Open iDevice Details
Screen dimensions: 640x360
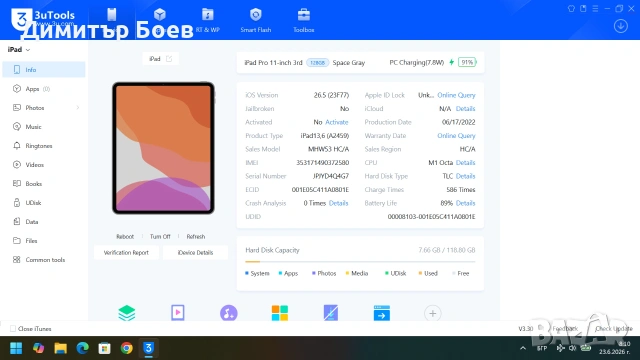(x=195, y=252)
